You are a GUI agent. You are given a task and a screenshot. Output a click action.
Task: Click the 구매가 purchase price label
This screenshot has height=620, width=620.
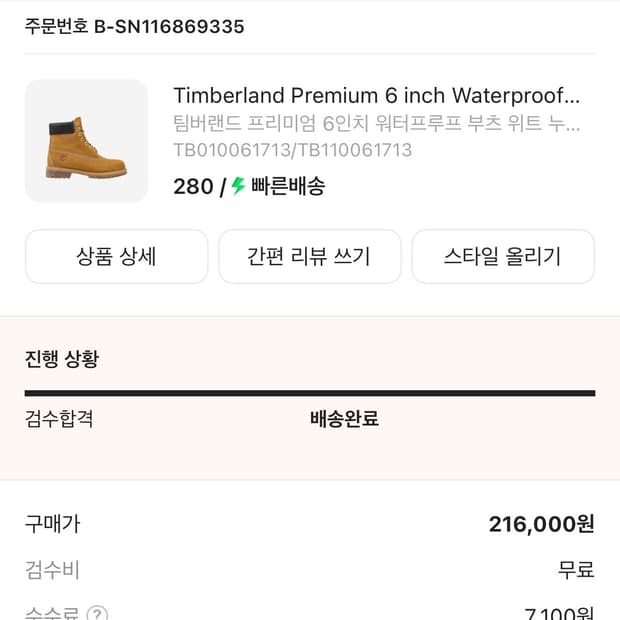coord(52,523)
